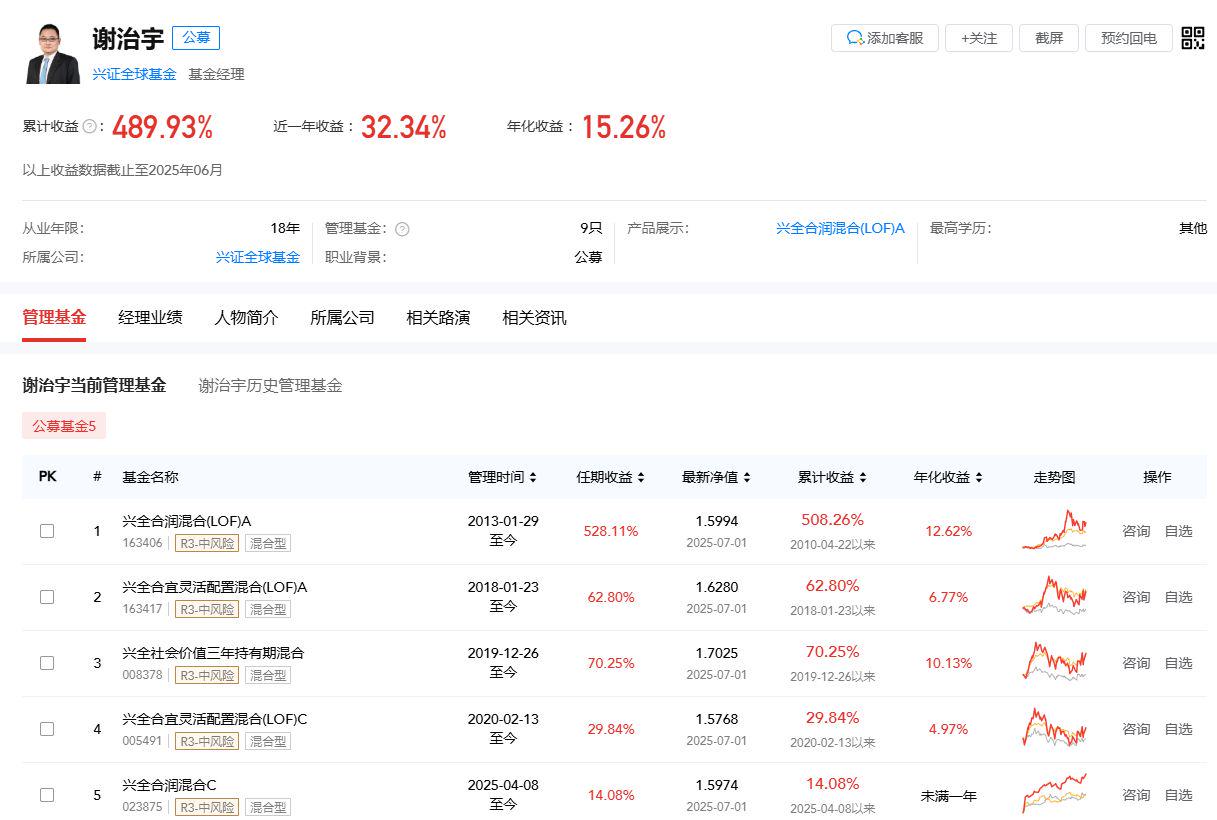Show 谢治宇当前管理基金 list
Screen dimensions: 1217x820
click(94, 385)
